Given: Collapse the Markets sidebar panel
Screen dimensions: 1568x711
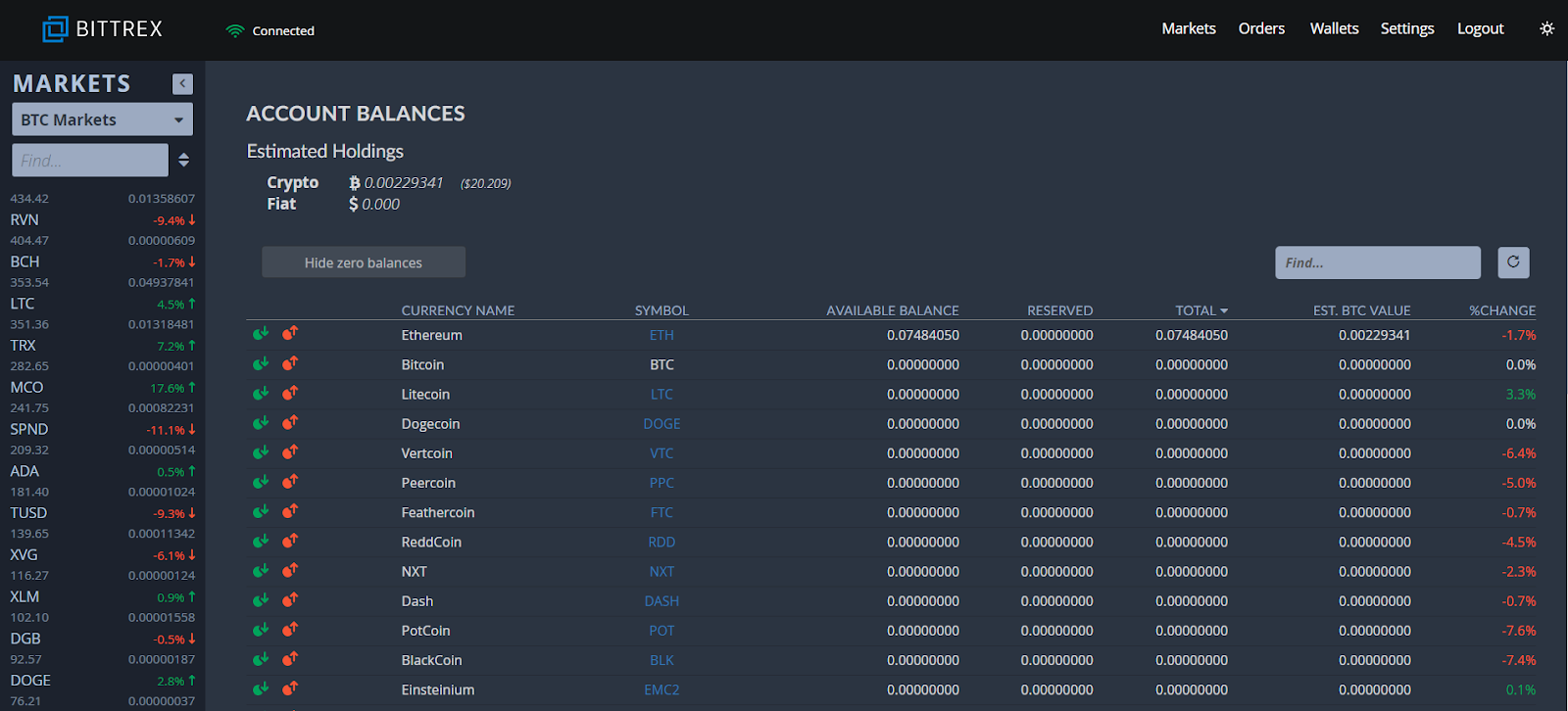Looking at the screenshot, I should [182, 83].
